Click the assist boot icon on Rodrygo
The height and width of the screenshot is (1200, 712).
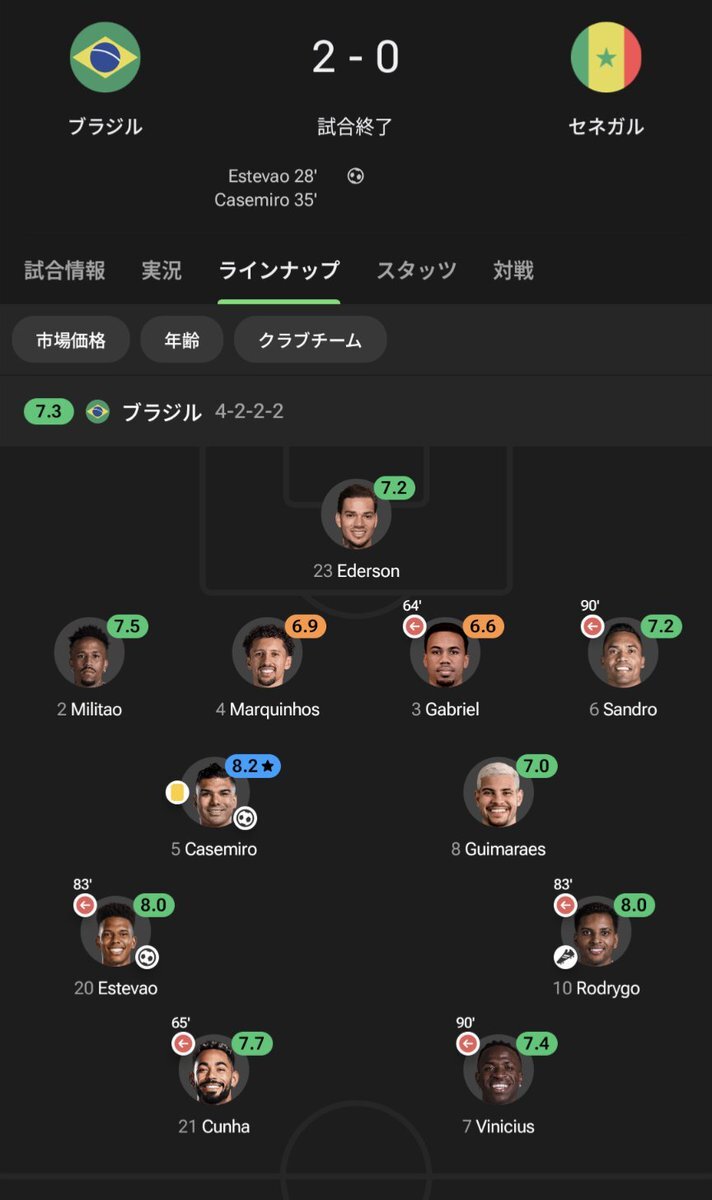click(565, 955)
